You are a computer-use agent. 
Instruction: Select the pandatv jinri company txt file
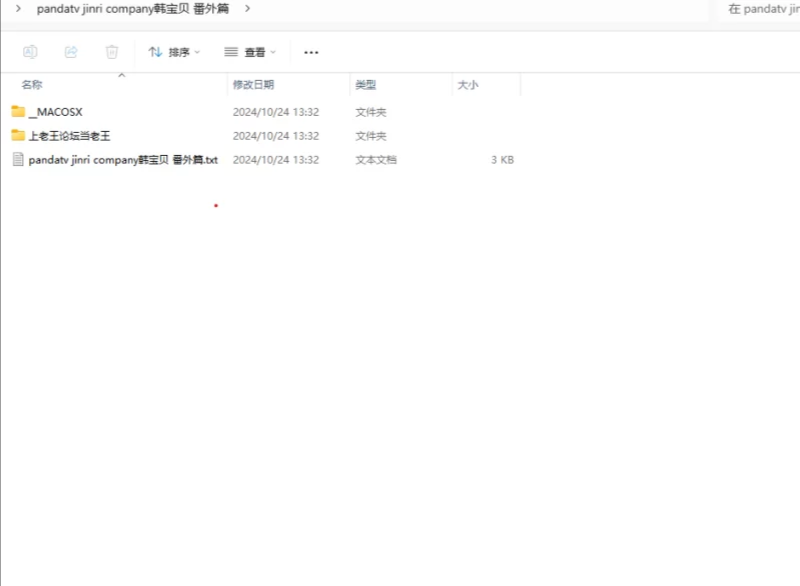click(x=123, y=160)
